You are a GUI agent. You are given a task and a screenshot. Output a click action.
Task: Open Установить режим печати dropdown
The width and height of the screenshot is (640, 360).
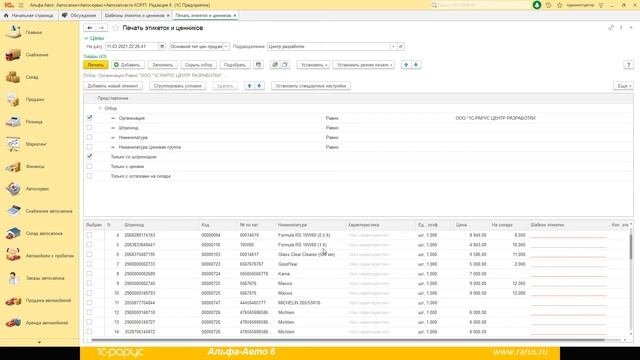pyautogui.click(x=364, y=65)
